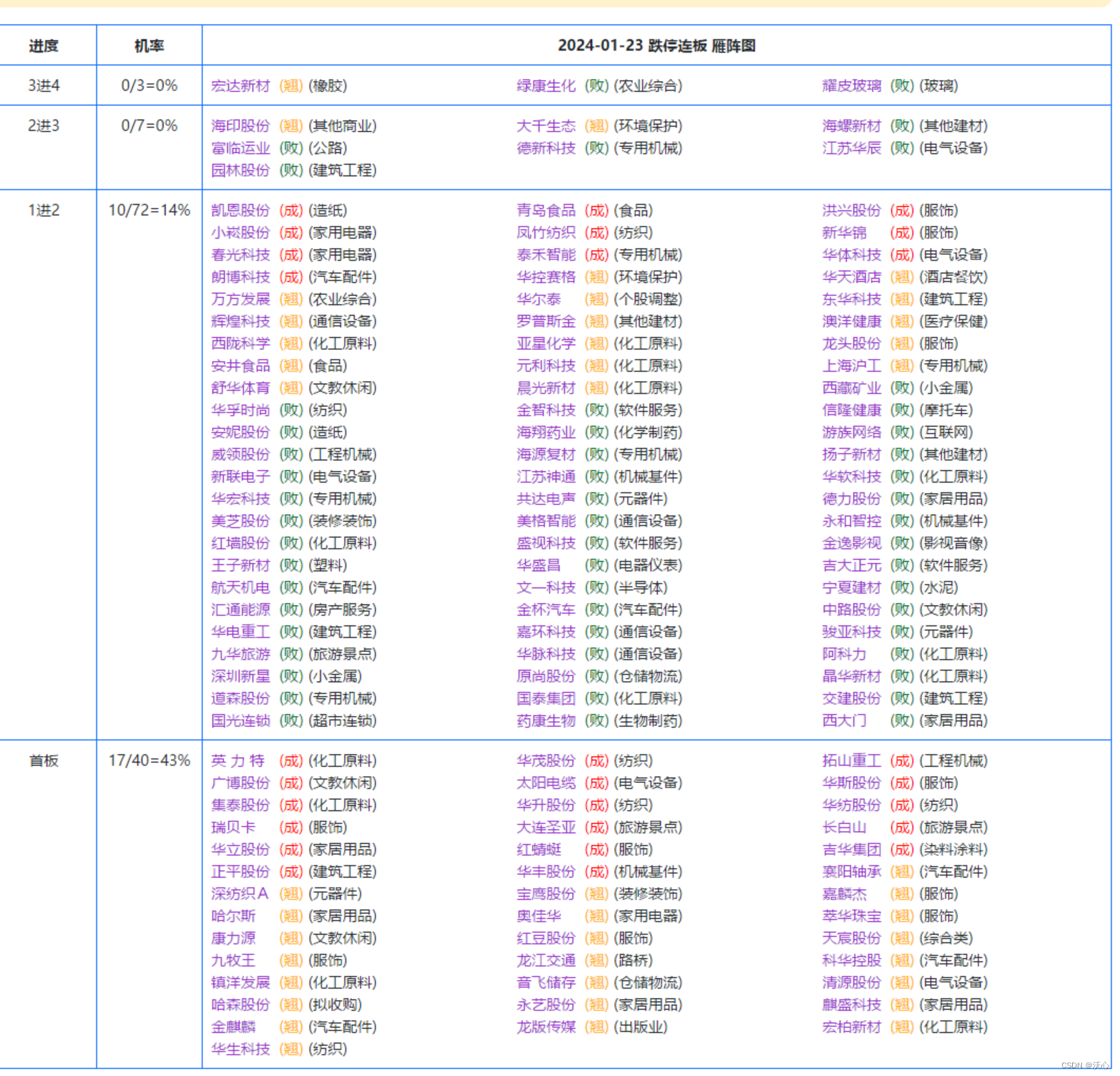Open the 游族网络 stock link
Image resolution: width=1120 pixels, height=1076 pixels.
tap(852, 432)
